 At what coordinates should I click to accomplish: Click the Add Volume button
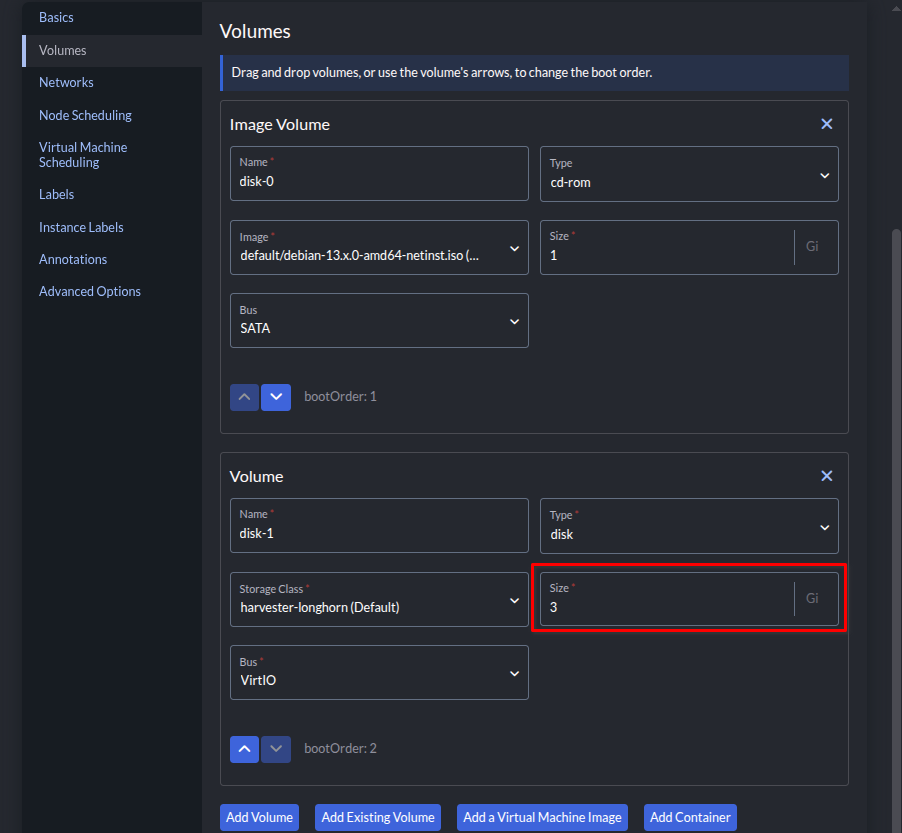[x=260, y=817]
